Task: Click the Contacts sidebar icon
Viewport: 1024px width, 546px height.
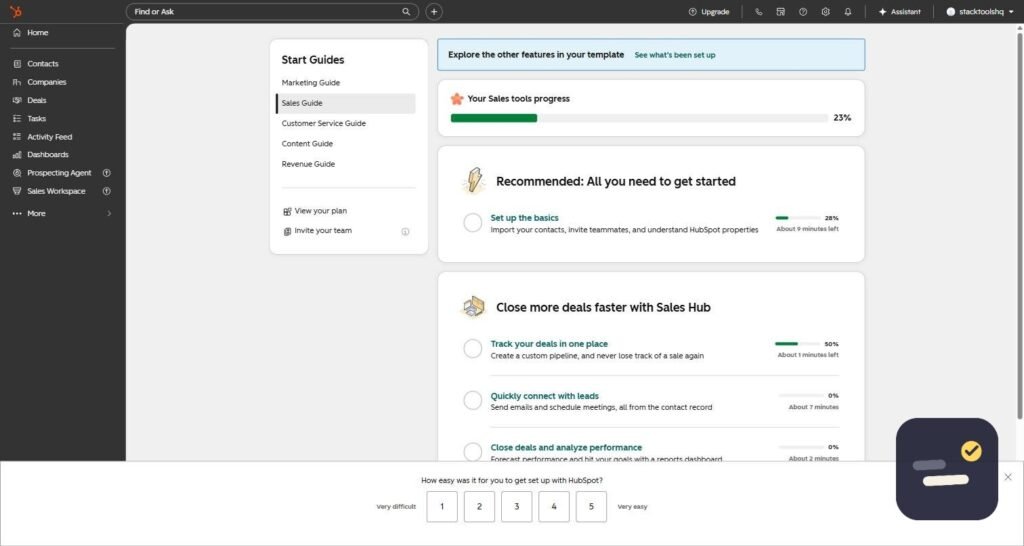Action: [x=17, y=63]
